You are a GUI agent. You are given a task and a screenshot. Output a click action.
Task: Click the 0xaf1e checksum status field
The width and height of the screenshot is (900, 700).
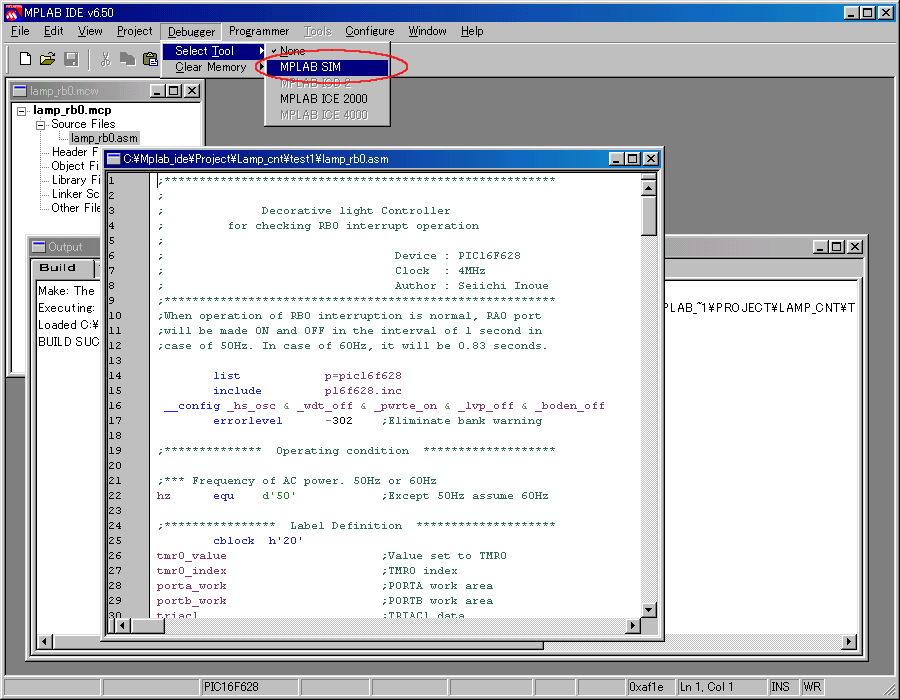coord(650,687)
